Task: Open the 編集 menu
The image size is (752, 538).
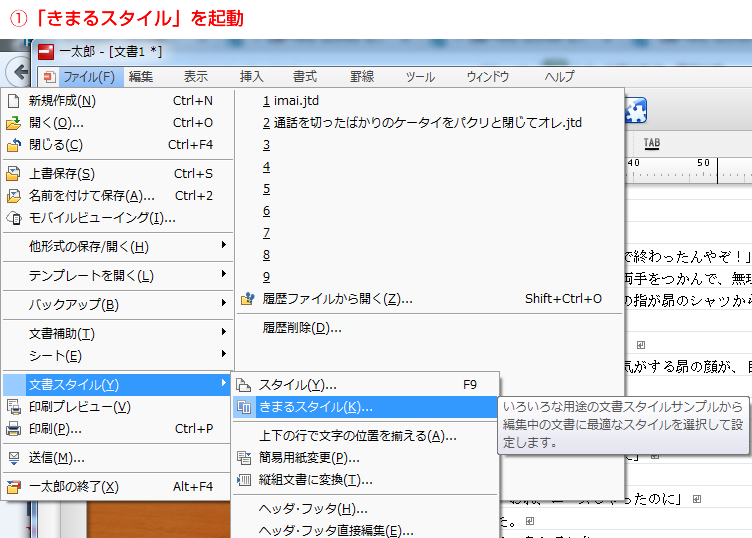Action: point(141,77)
